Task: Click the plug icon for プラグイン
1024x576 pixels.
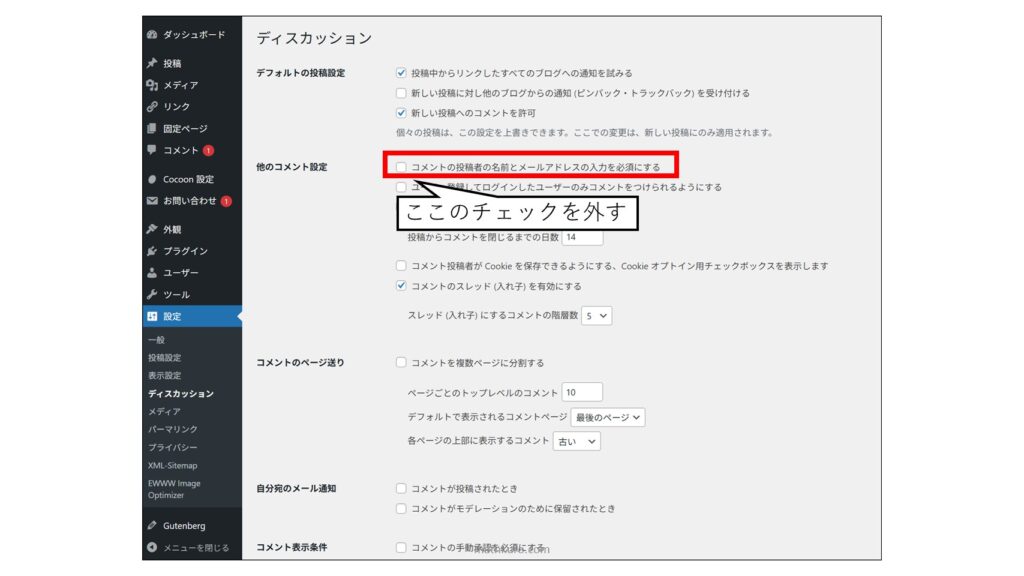Action: (x=152, y=251)
